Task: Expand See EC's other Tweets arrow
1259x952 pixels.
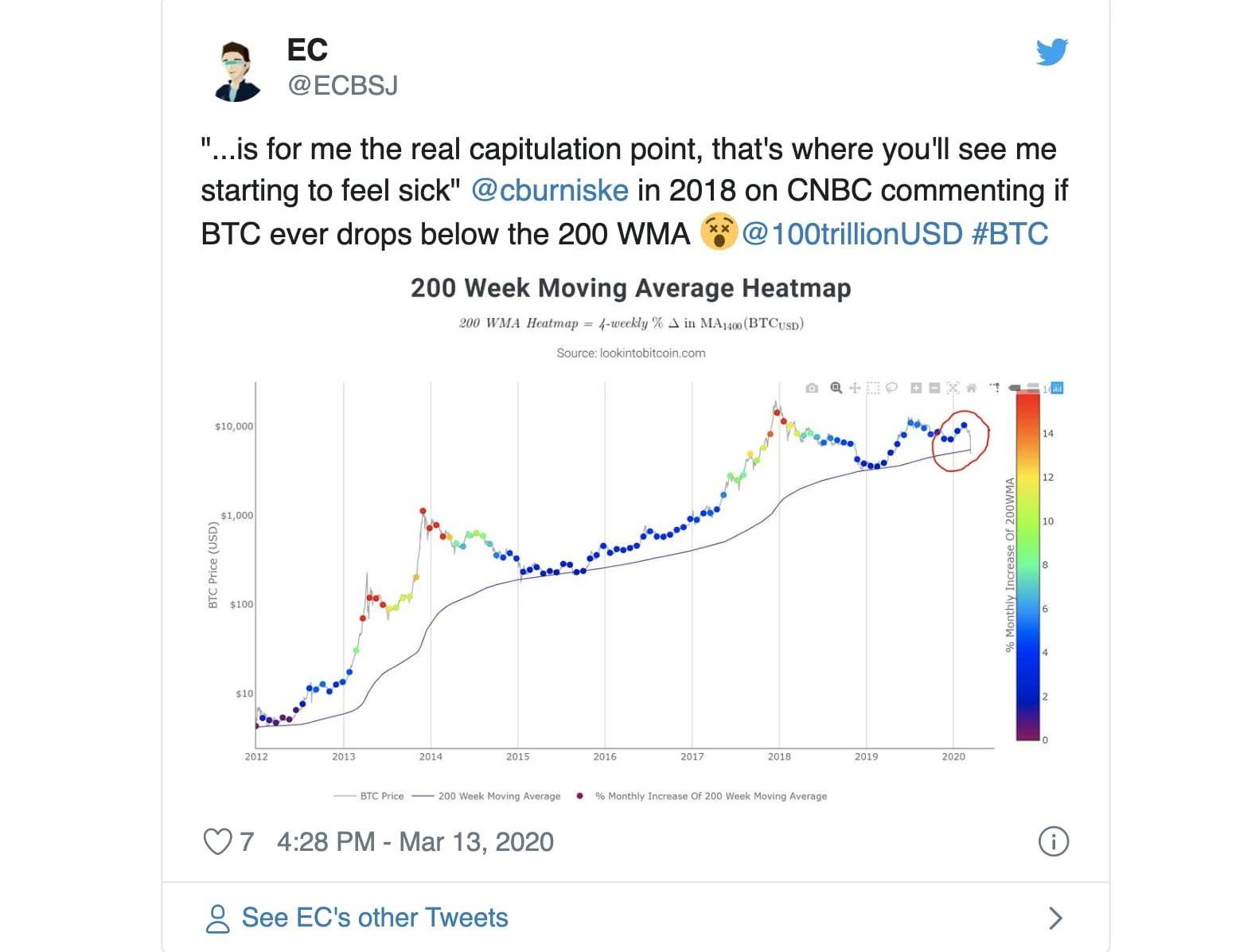Action: point(1055,919)
